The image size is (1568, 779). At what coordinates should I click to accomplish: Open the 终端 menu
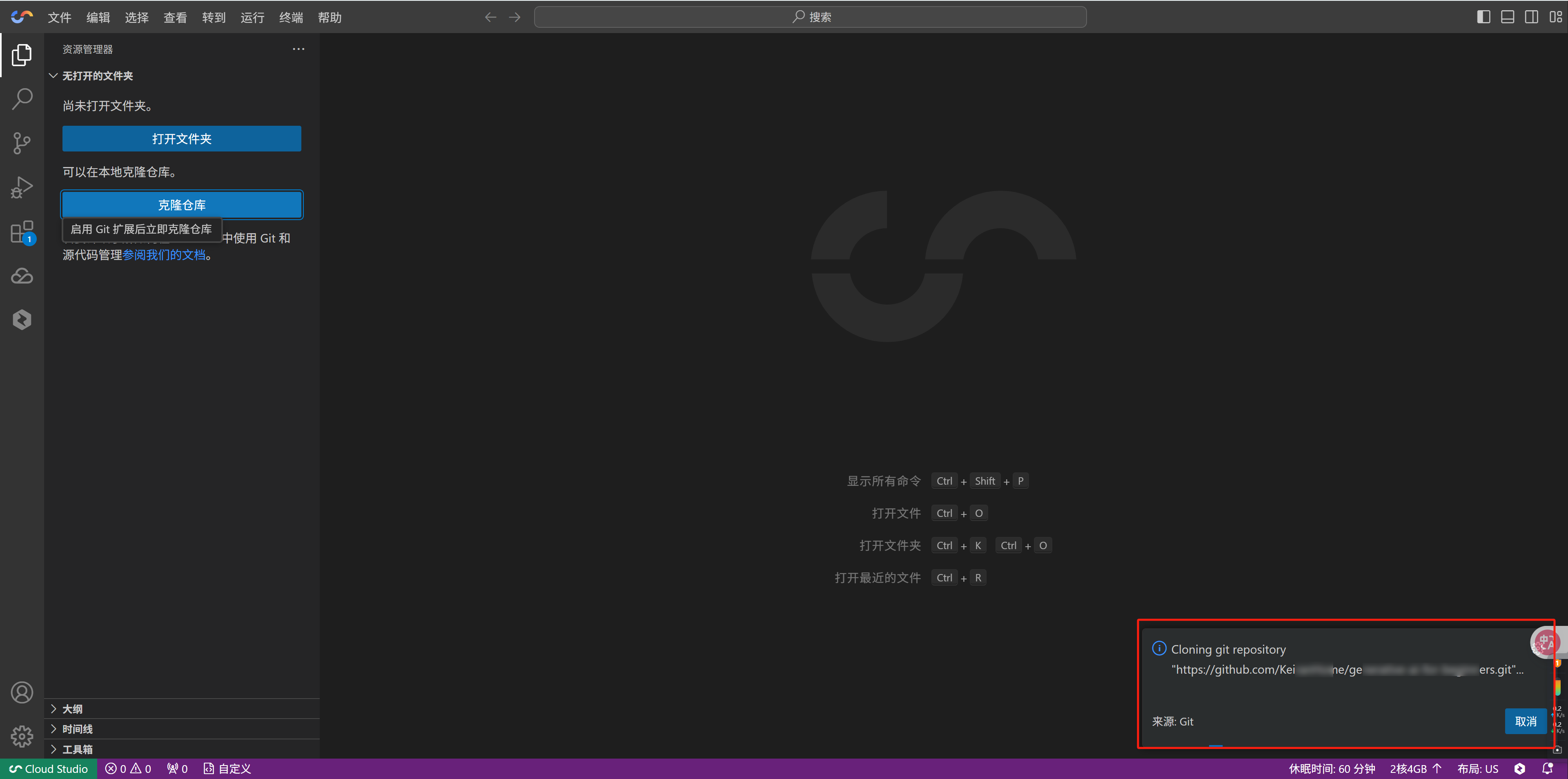[x=291, y=18]
